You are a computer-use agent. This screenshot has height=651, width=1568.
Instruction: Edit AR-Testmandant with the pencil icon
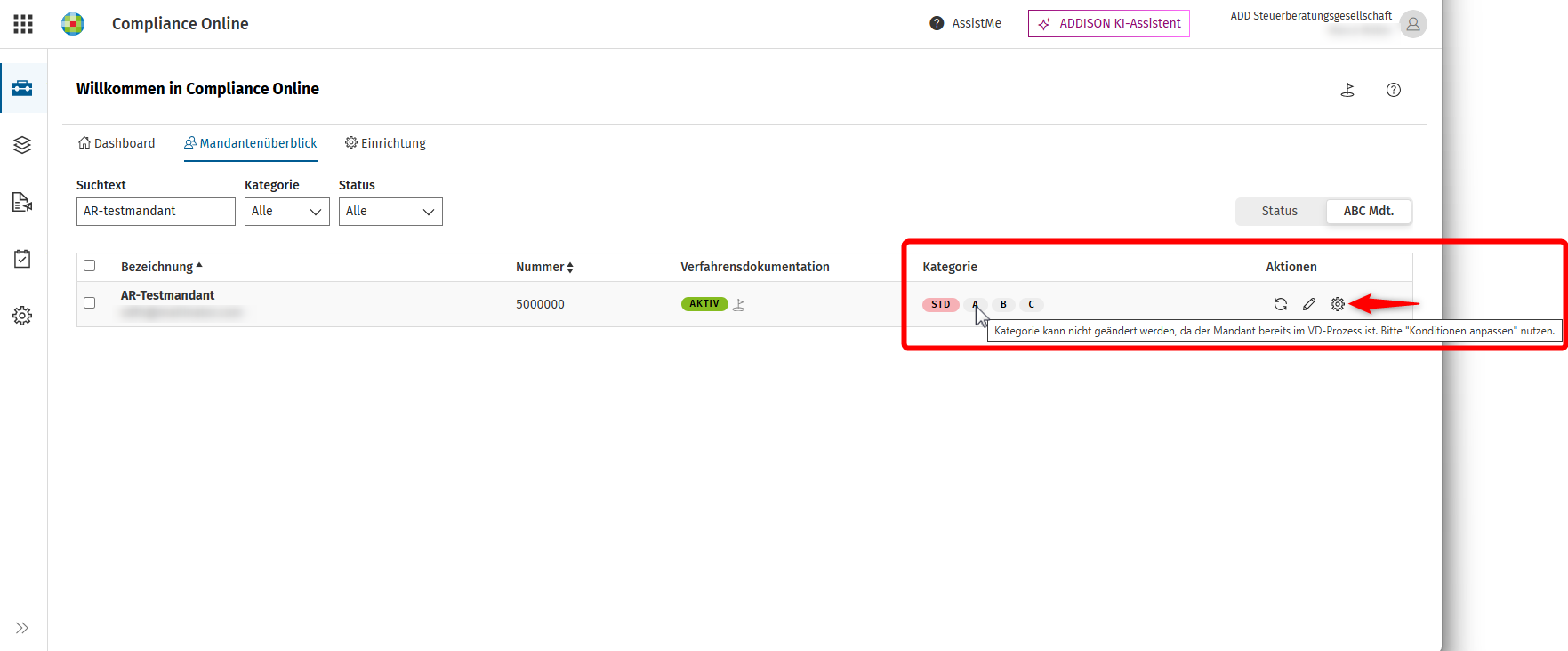click(1309, 304)
